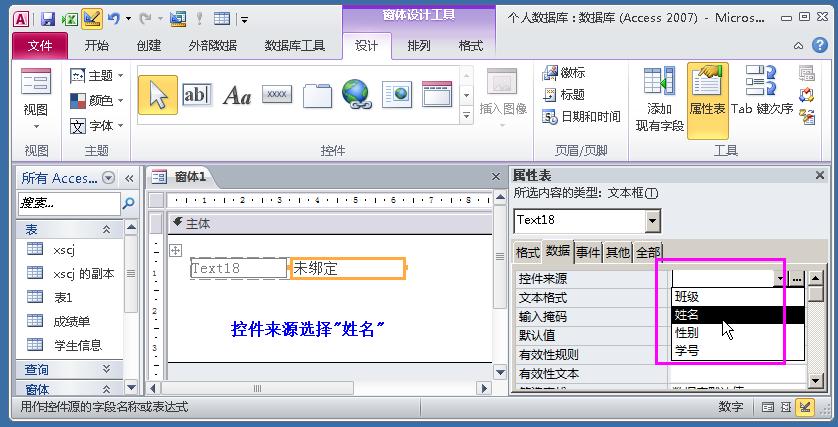Screen dimensions: 838x427
Task: Insert a 徽标 logo
Action: tap(564, 72)
